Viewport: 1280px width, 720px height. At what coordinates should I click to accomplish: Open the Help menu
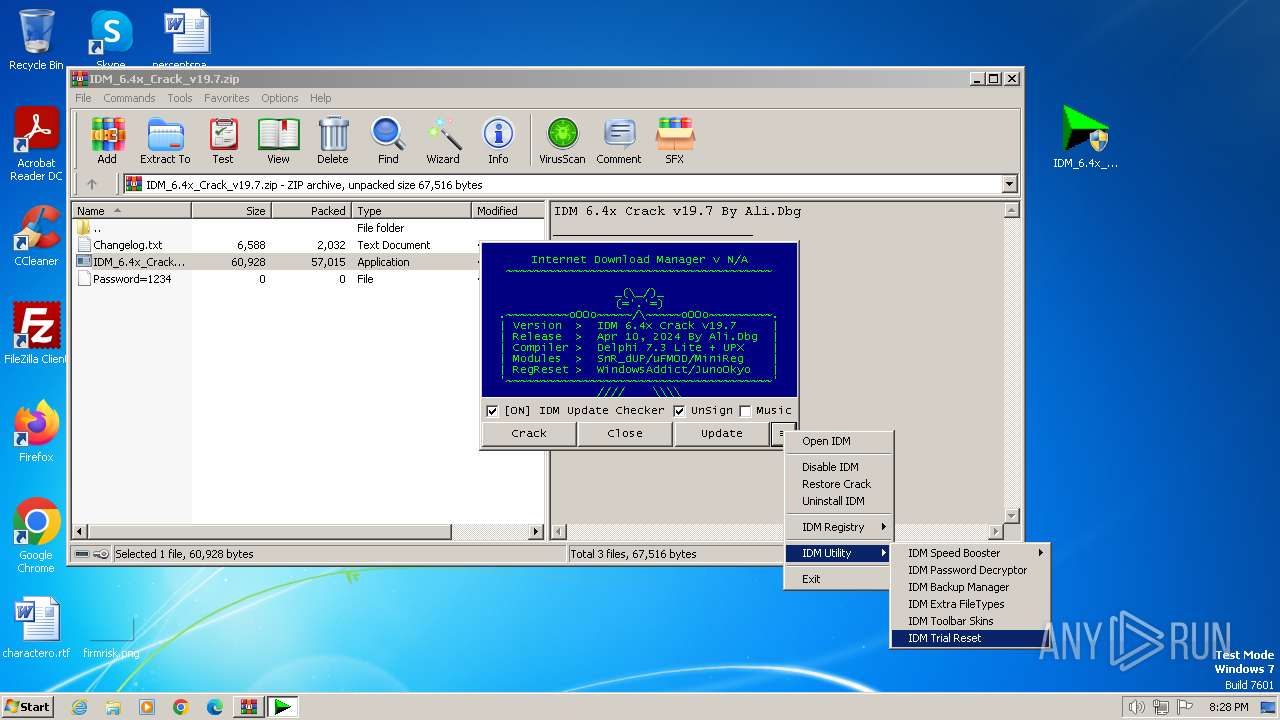click(320, 98)
